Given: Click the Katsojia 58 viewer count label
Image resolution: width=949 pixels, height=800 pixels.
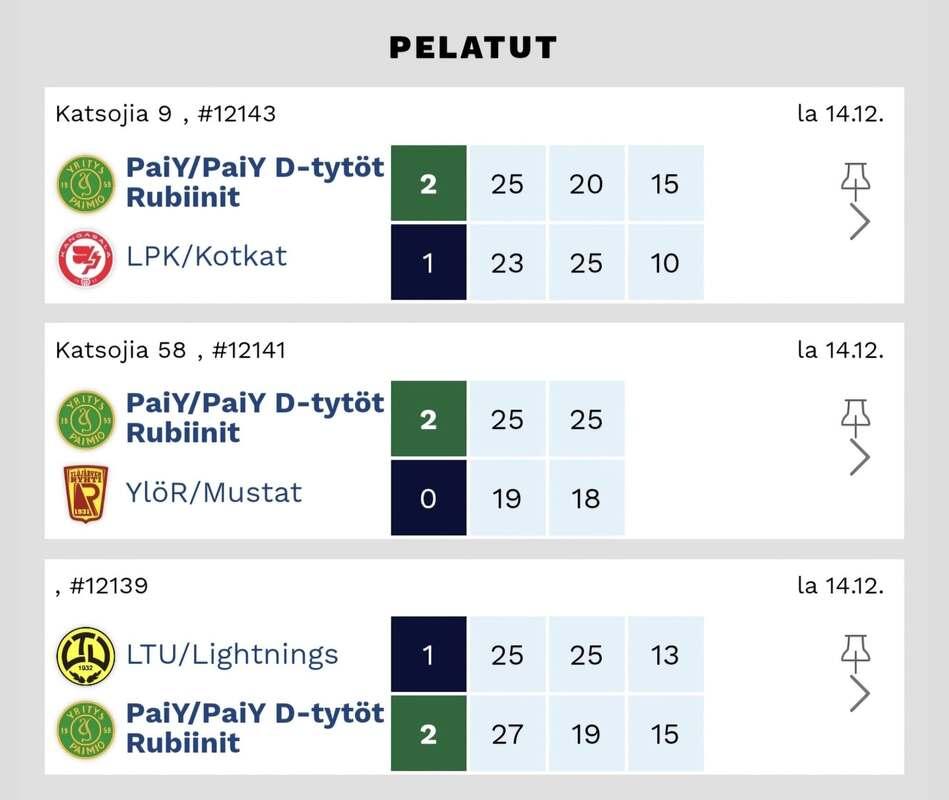Looking at the screenshot, I should [120, 350].
